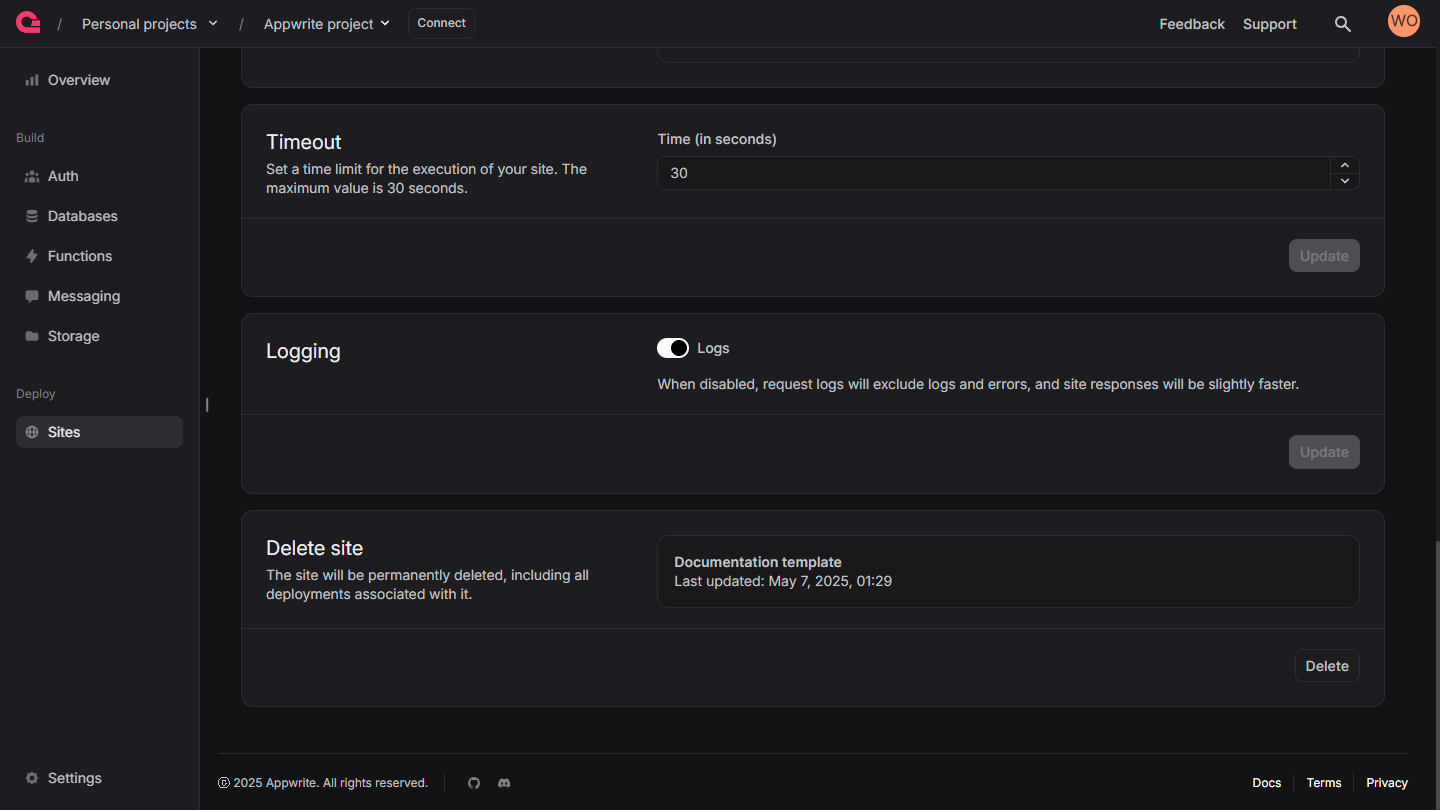Click the Functions lightning bolt icon
The image size is (1440, 810).
(x=32, y=256)
